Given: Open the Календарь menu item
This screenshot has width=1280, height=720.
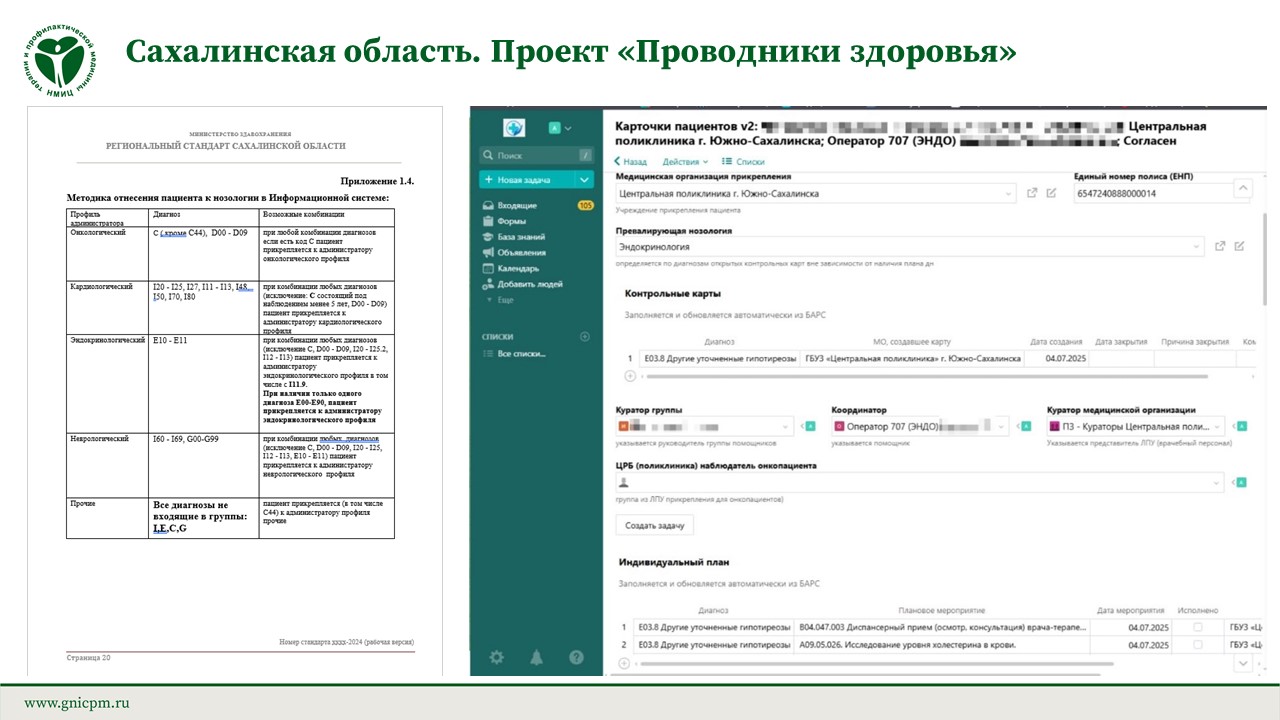Looking at the screenshot, I should 518,268.
